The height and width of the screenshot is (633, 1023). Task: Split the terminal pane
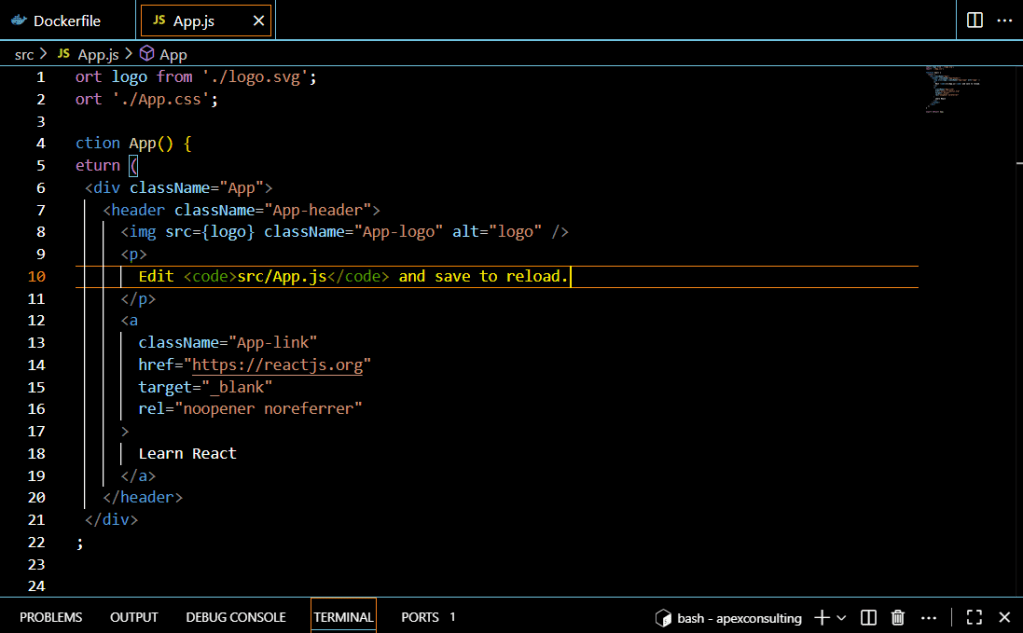coord(869,618)
